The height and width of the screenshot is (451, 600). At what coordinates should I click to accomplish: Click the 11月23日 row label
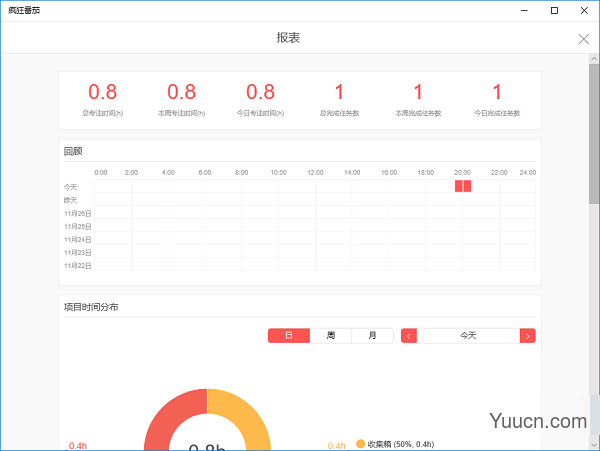[78, 252]
